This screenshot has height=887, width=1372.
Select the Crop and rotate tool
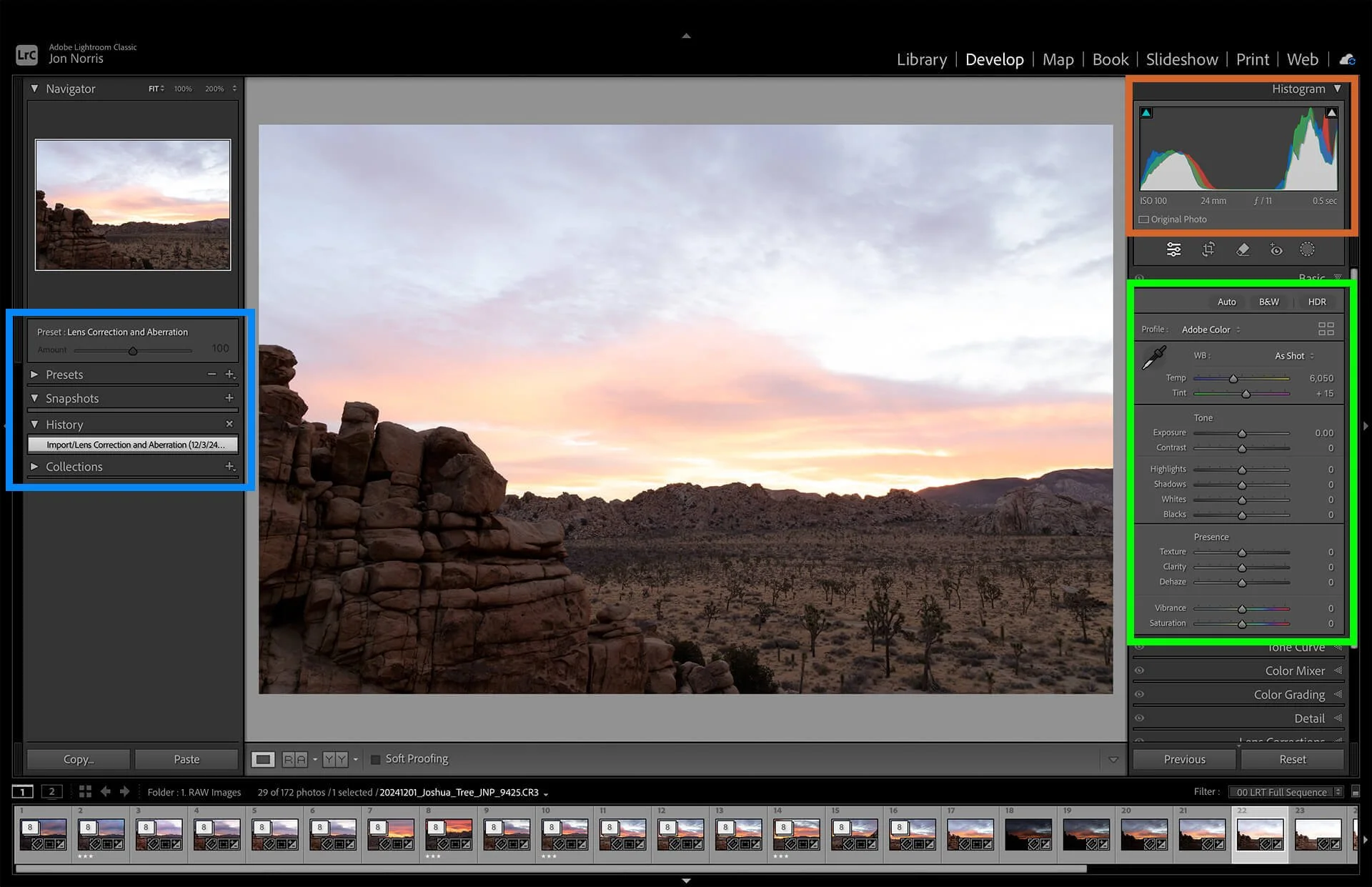click(x=1208, y=249)
